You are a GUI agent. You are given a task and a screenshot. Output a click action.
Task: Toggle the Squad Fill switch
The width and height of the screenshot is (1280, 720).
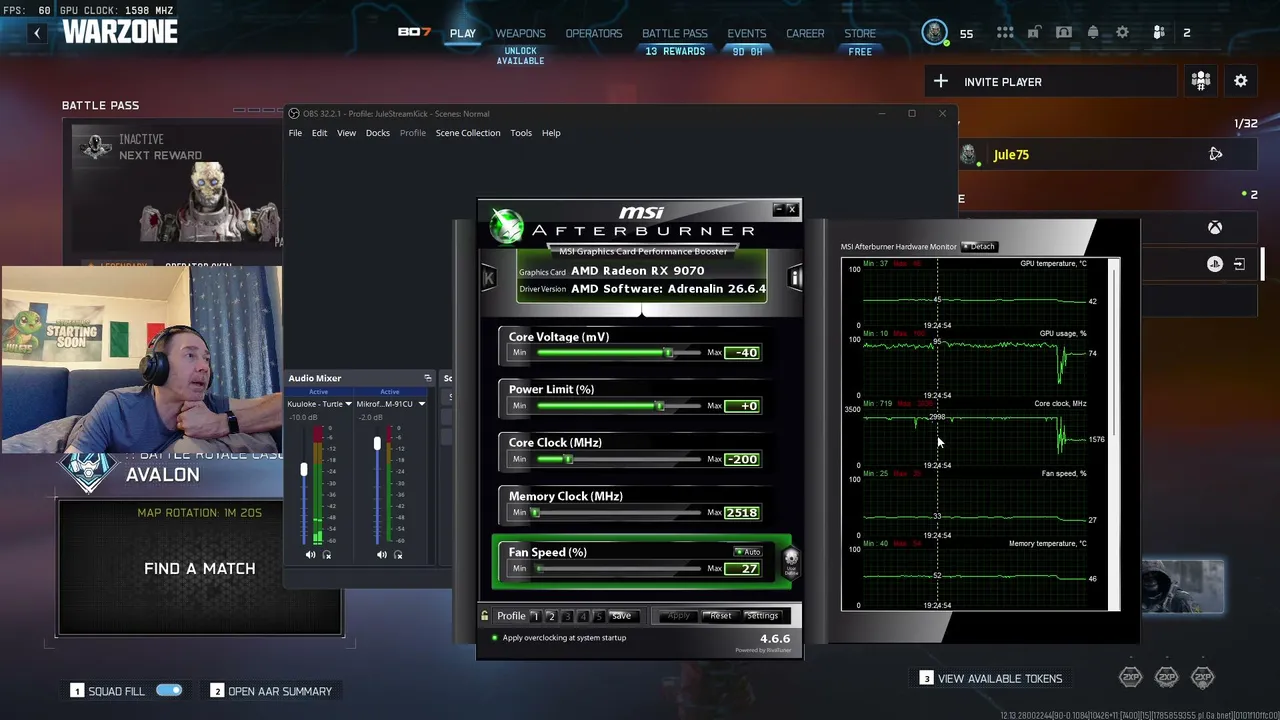click(x=169, y=690)
